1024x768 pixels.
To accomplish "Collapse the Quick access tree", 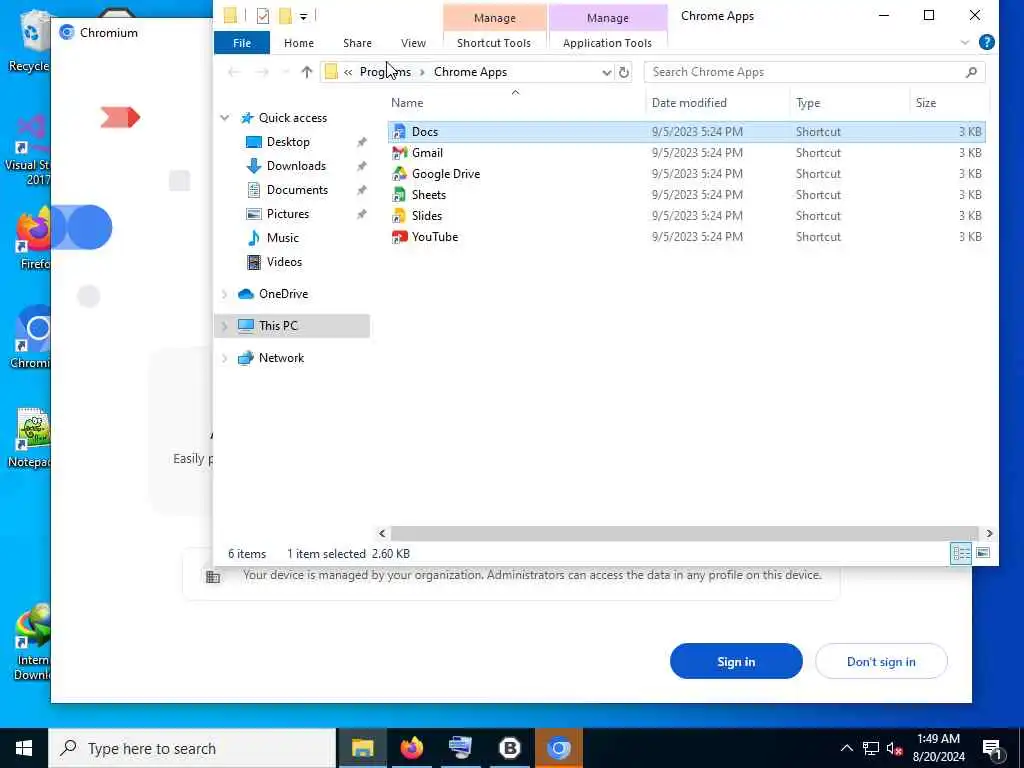I will click(x=225, y=118).
